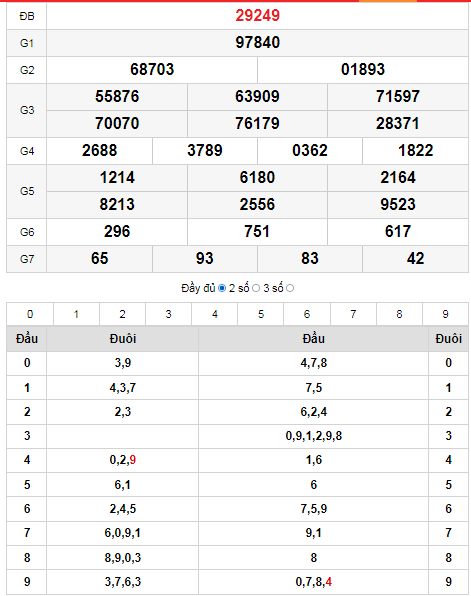Click digit filter tab 3
The width and height of the screenshot is (471, 596).
point(168,314)
